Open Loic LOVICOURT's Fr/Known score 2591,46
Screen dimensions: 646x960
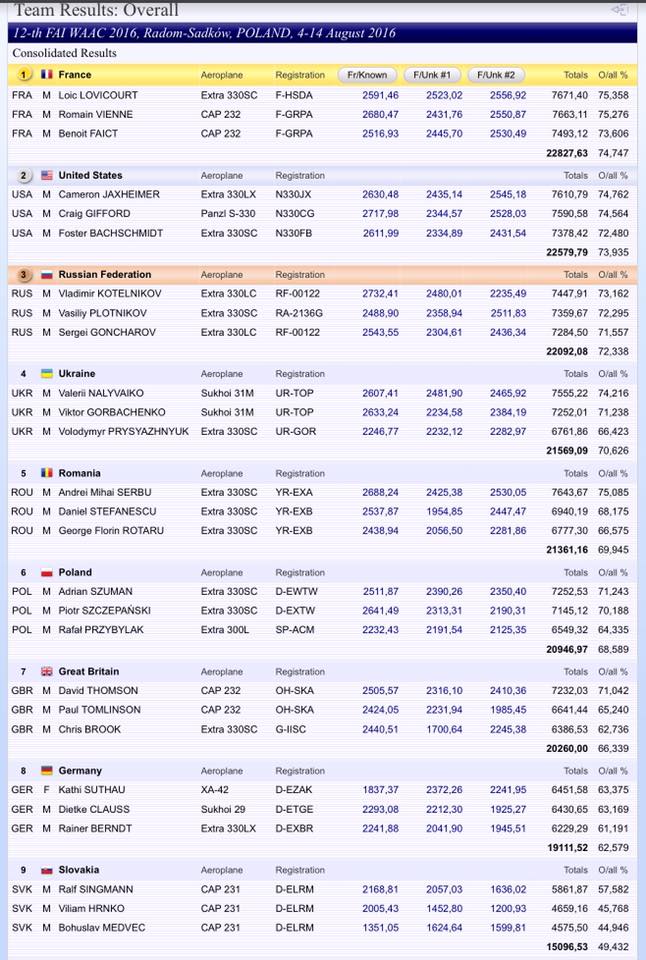[380, 95]
